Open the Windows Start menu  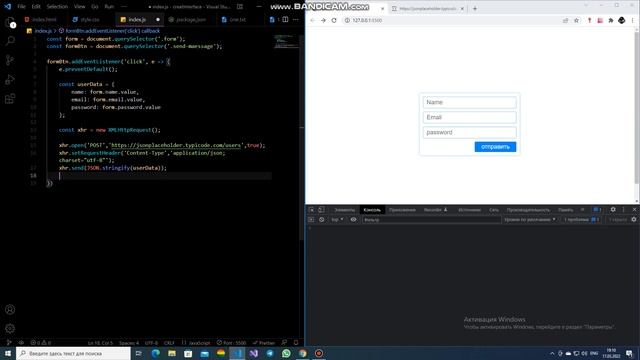[8, 353]
